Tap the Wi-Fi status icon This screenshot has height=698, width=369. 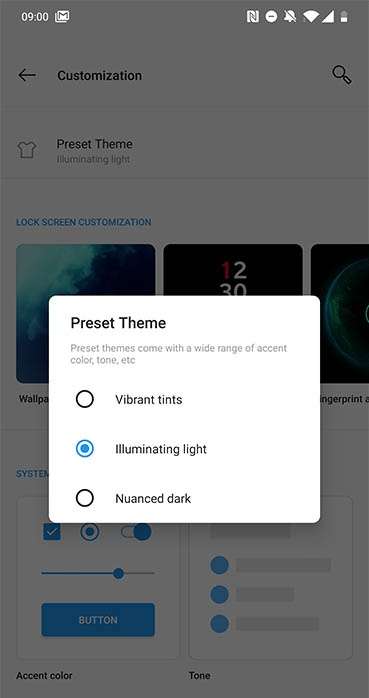311,17
